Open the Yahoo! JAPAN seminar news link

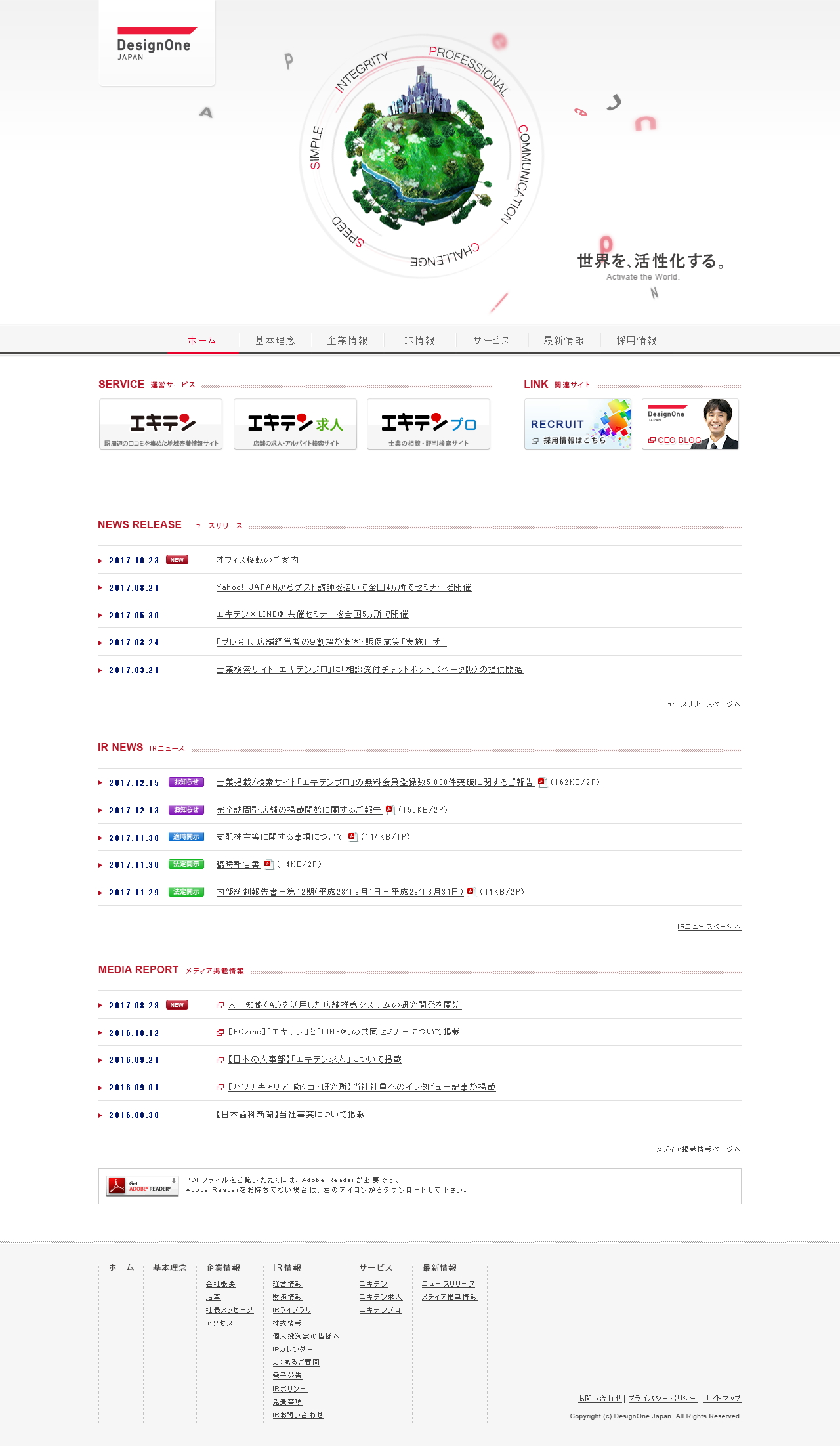344,587
